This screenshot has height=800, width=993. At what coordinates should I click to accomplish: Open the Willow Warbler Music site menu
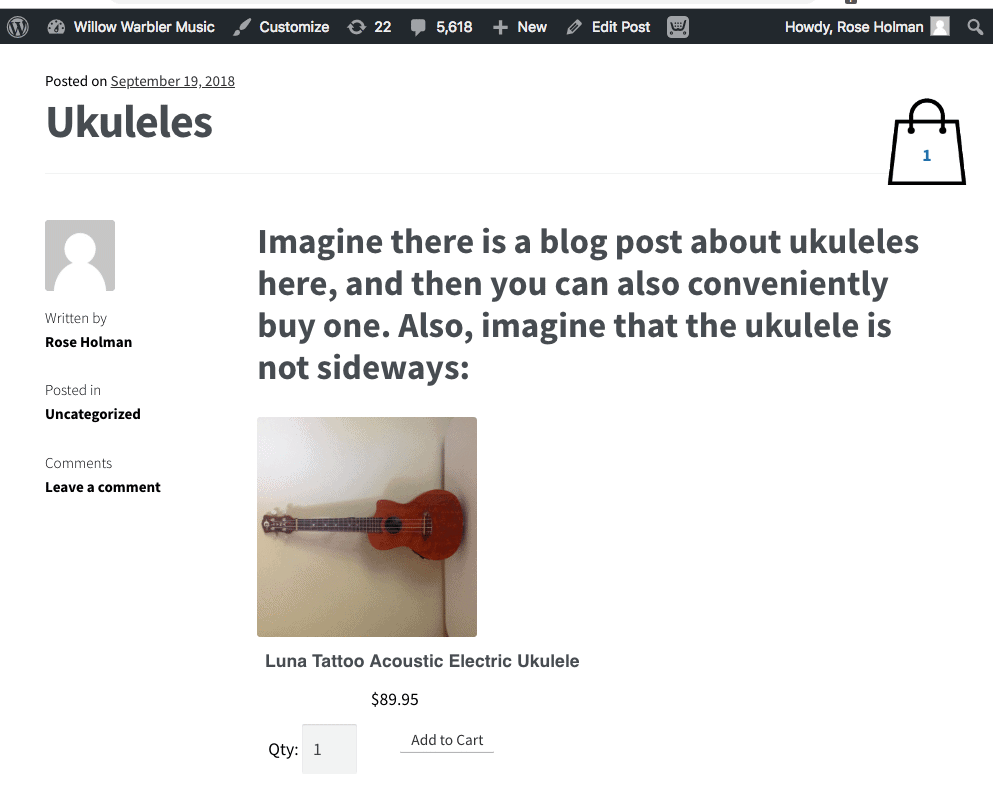coord(144,27)
